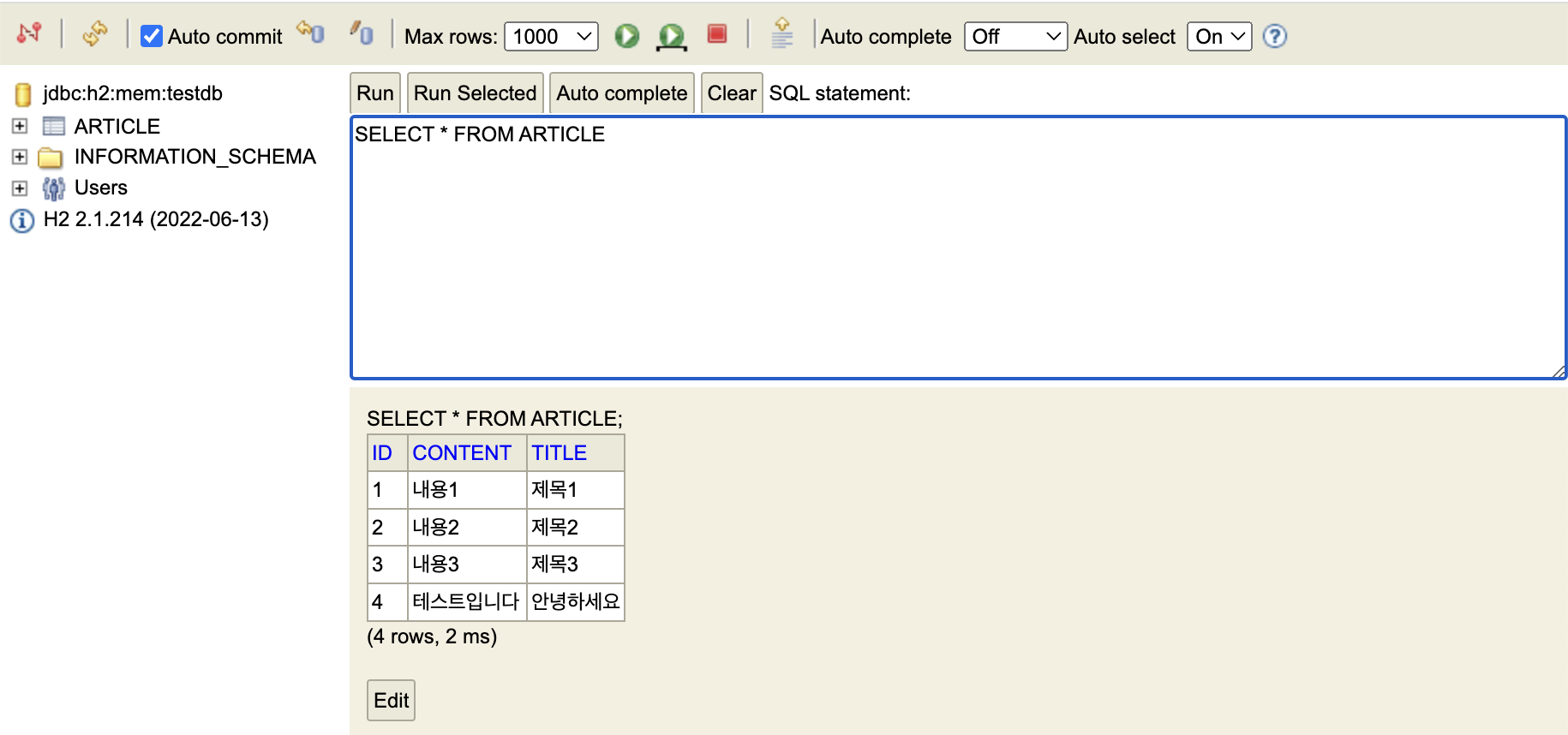Click the cell containing 제목3

[575, 564]
